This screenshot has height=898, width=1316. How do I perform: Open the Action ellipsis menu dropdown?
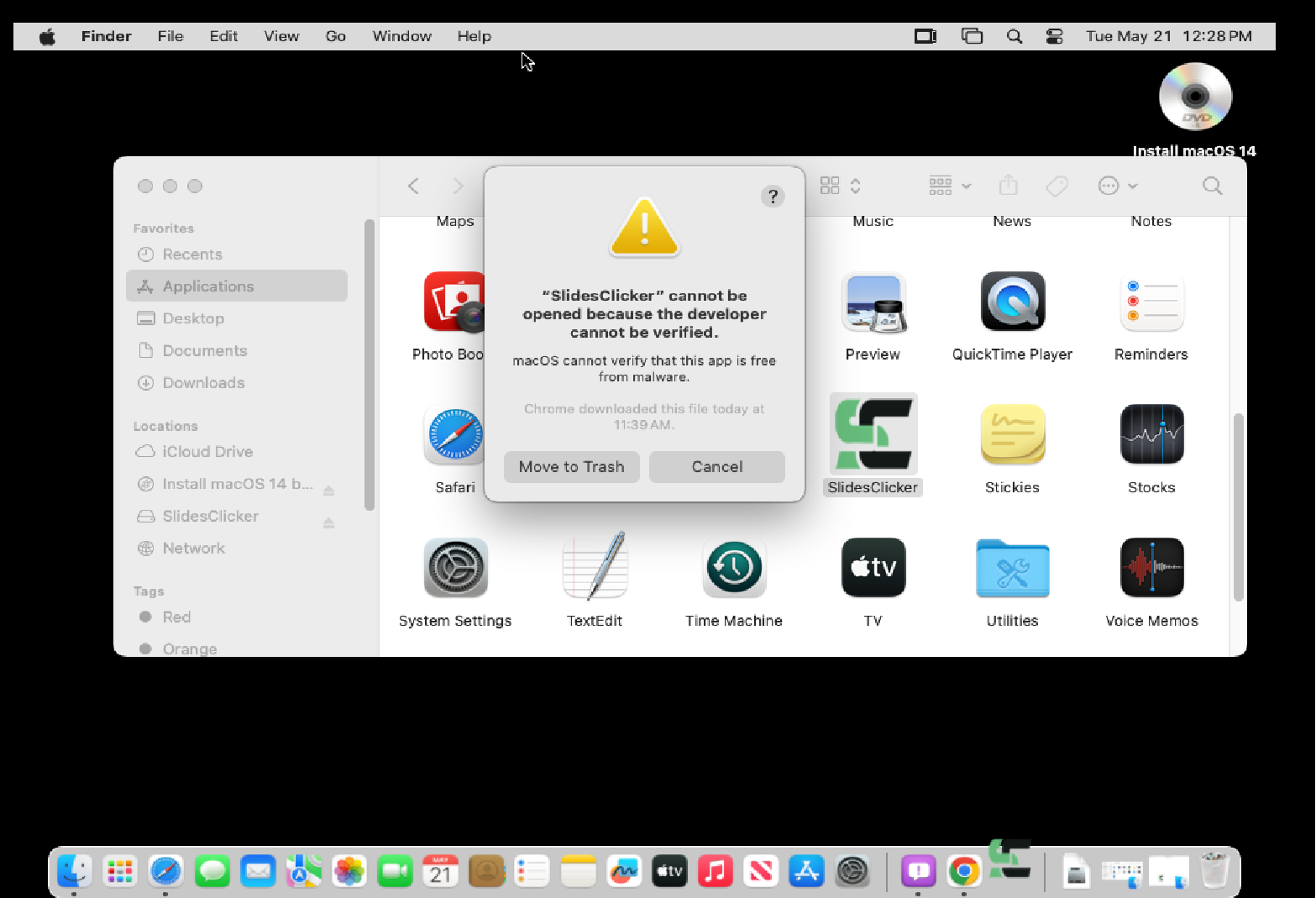pyautogui.click(x=1118, y=186)
